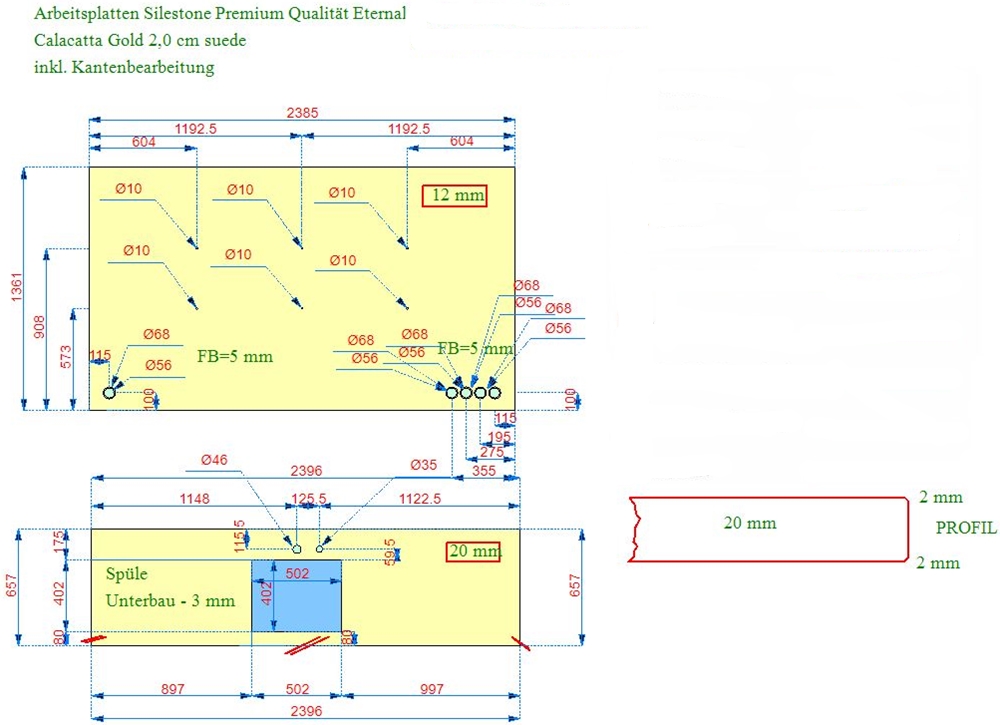Click the 'Ø46' diameter label
The width and height of the screenshot is (1000, 725).
pyautogui.click(x=214, y=460)
